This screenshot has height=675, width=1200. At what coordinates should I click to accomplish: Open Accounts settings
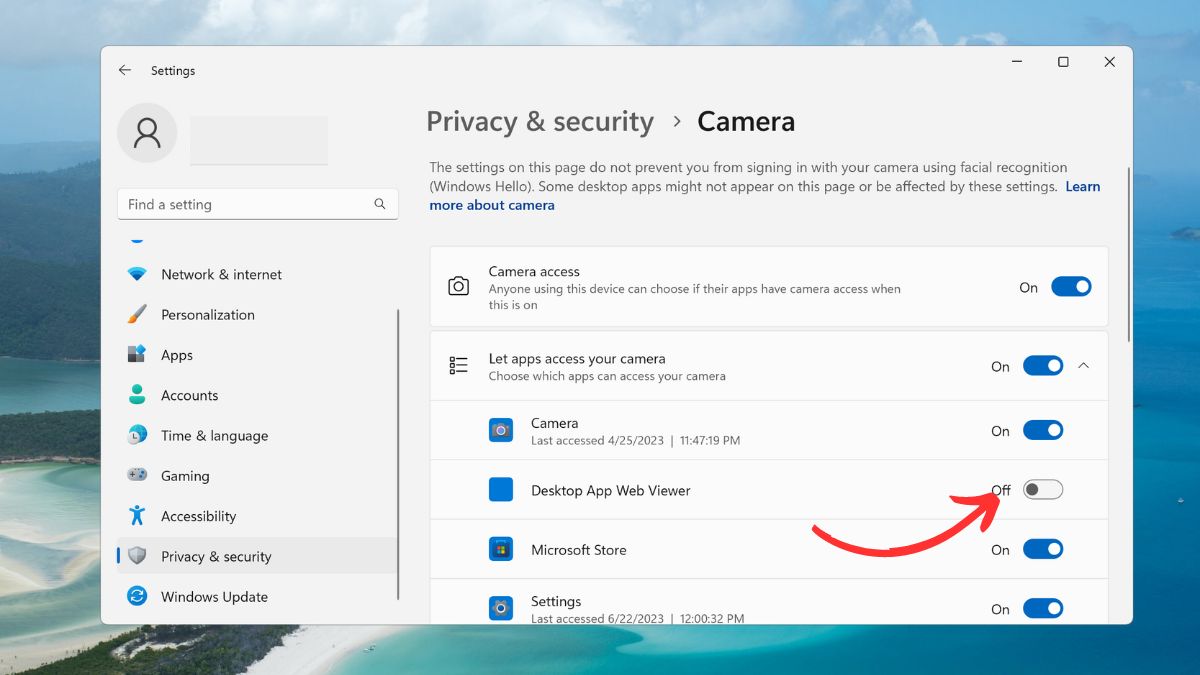(x=257, y=395)
